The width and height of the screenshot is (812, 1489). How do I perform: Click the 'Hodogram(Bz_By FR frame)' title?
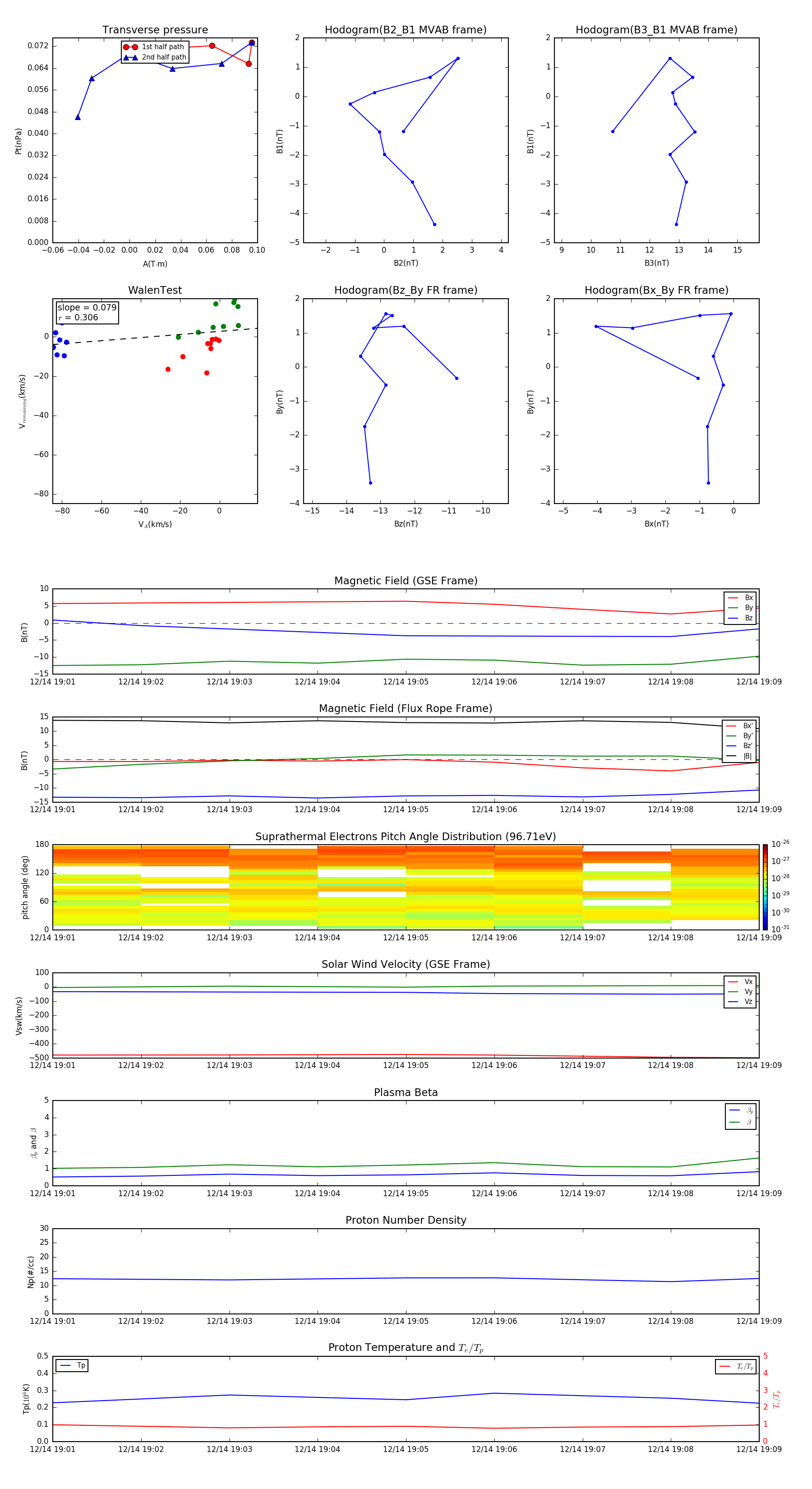pos(406,290)
